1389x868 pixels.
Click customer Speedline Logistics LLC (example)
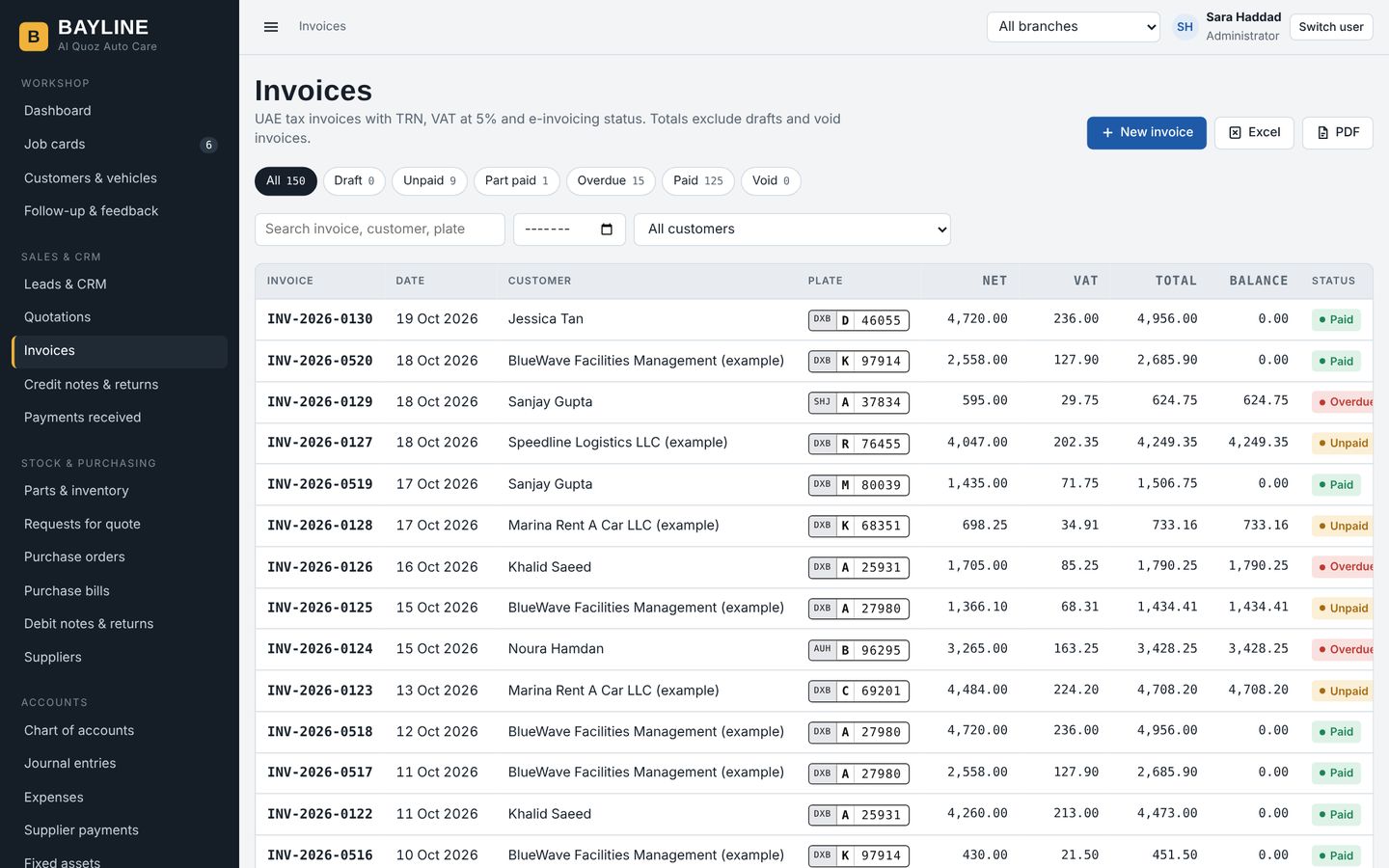point(617,443)
